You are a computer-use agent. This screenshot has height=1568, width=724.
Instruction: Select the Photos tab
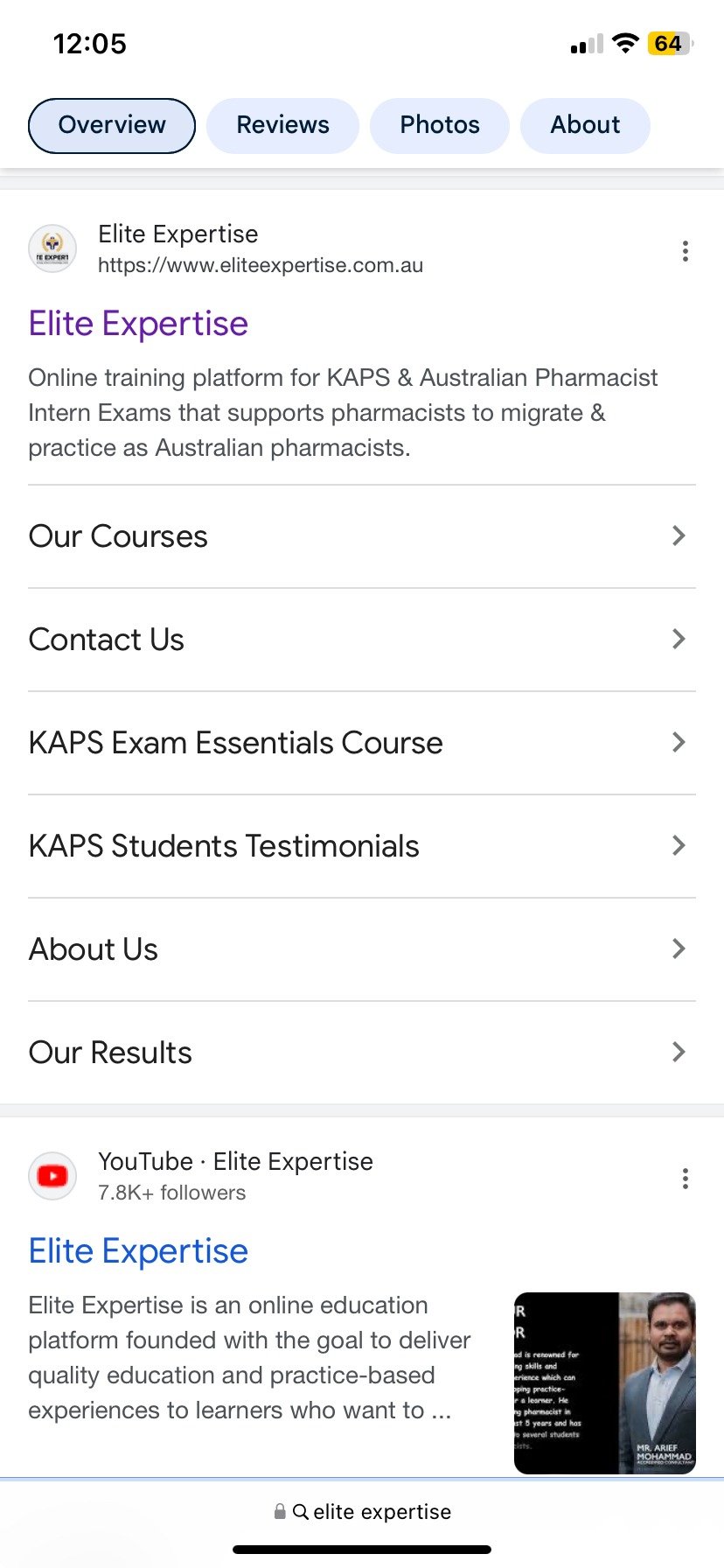[x=440, y=125]
